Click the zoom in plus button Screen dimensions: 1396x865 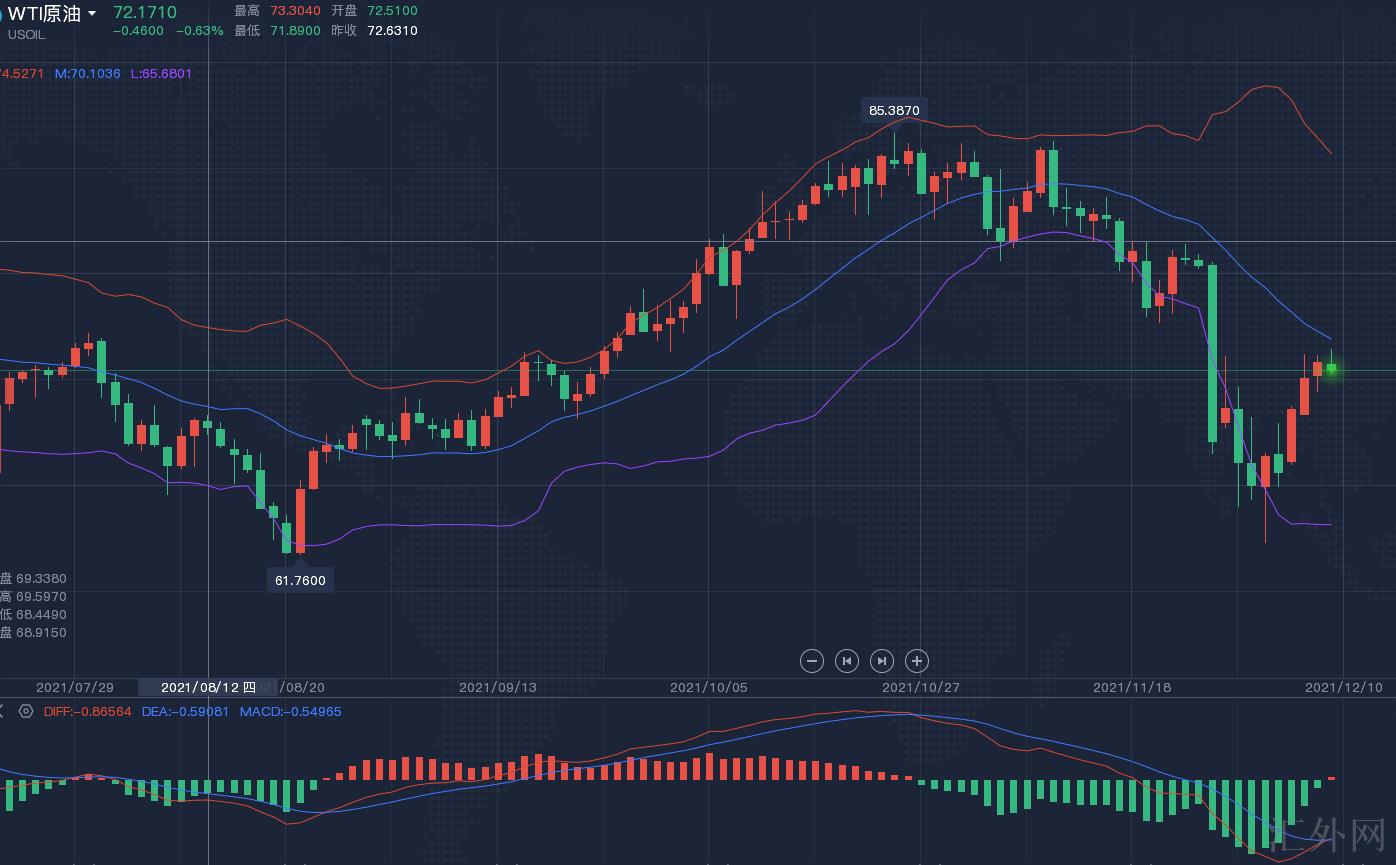[x=917, y=661]
